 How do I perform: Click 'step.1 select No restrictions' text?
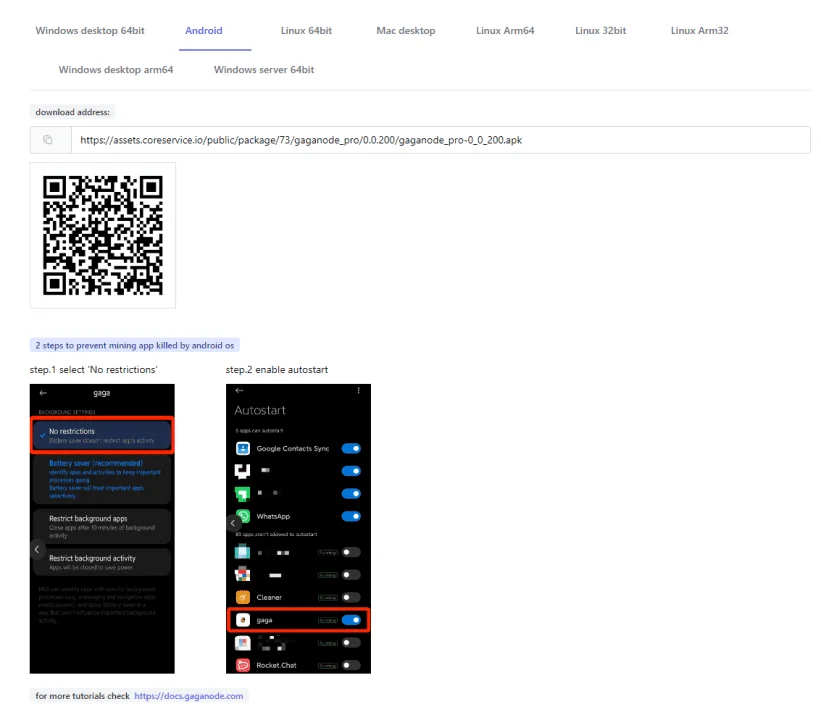click(x=93, y=370)
